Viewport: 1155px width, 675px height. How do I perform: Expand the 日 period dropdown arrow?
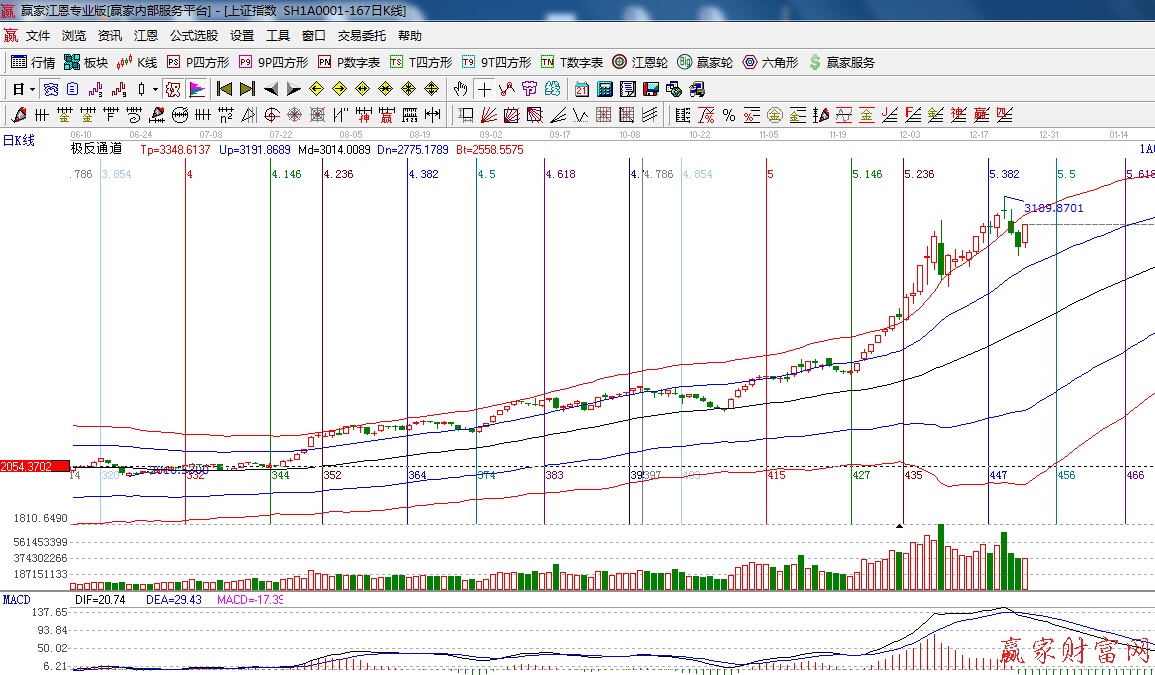[32, 89]
